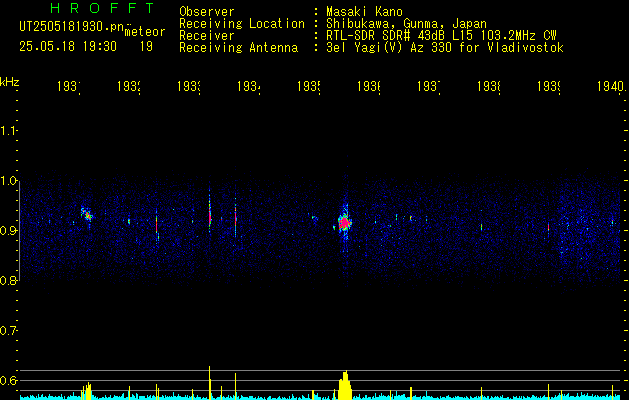
Task: Select the file name UT2505181930.pn
Action: coord(72,27)
